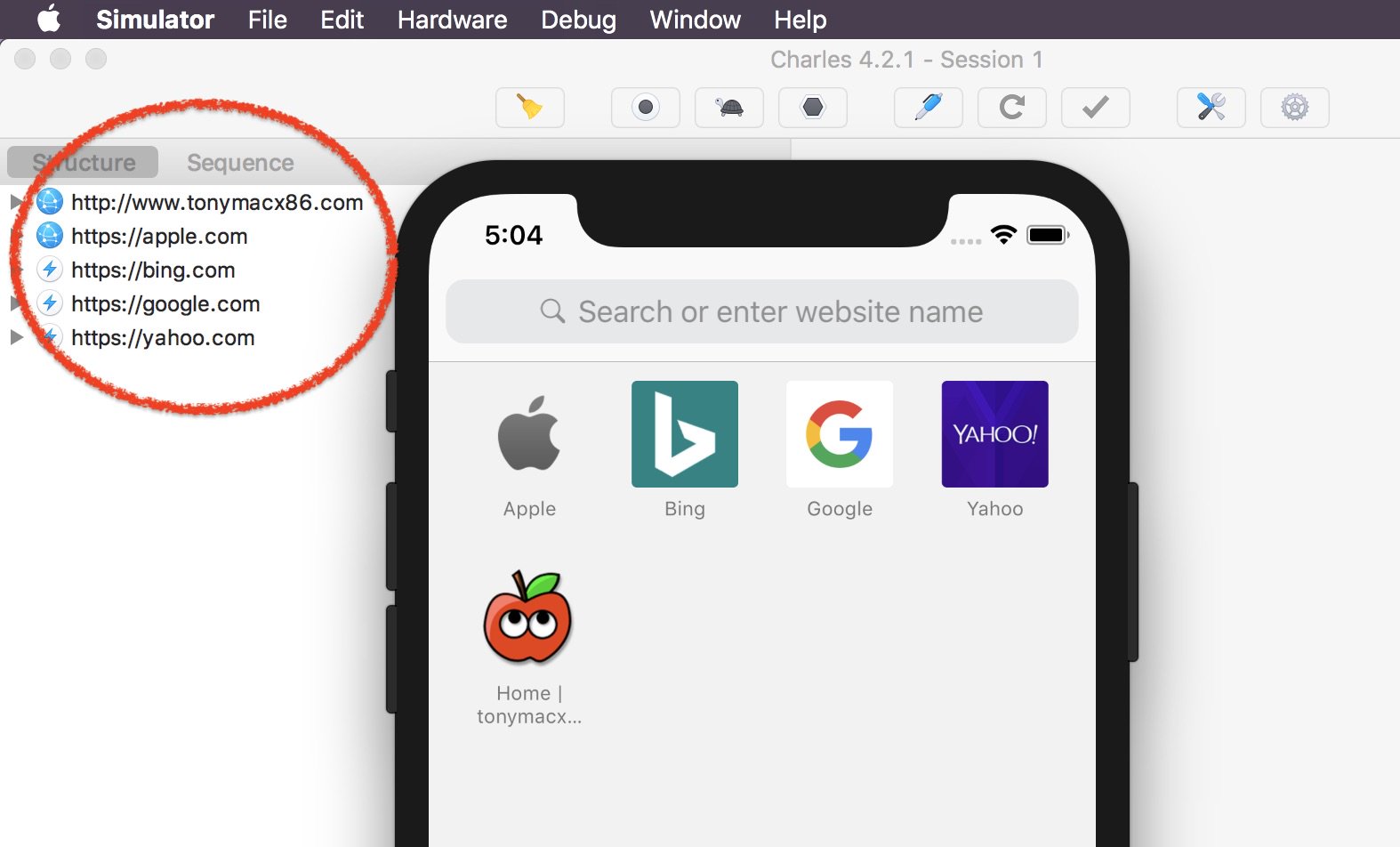Click the Safari search or website field

click(762, 311)
